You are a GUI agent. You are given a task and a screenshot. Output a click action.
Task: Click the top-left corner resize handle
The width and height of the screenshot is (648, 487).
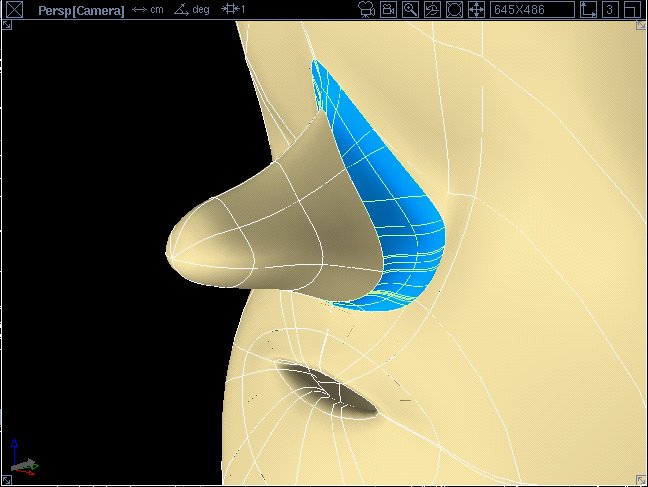pyautogui.click(x=7, y=25)
